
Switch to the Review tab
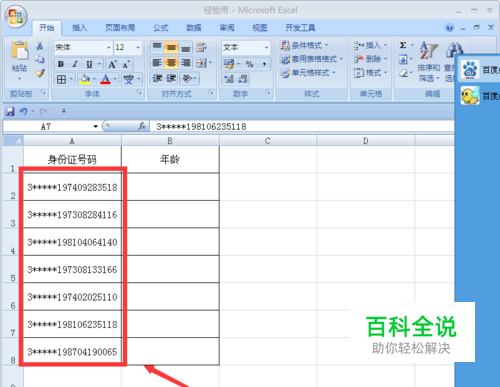click(227, 28)
